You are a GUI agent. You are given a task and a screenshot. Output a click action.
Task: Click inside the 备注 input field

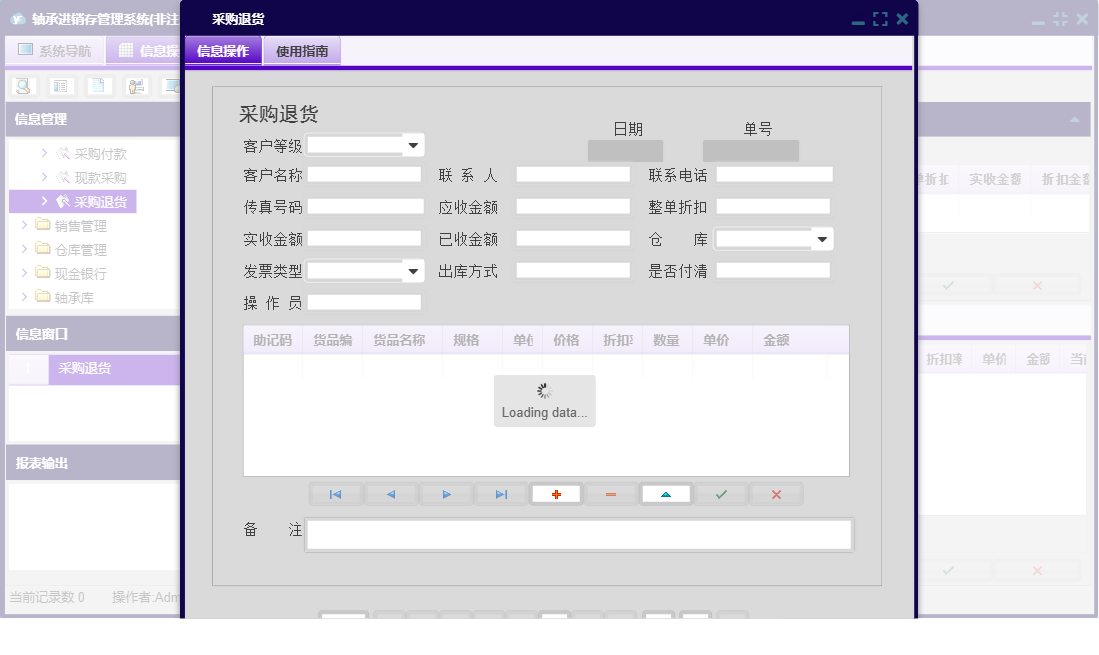tap(580, 534)
